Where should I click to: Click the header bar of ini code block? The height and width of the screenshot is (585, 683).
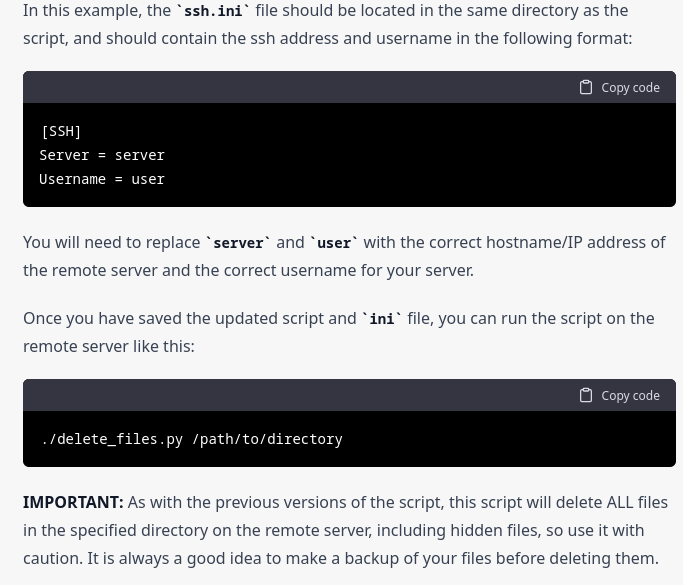pyautogui.click(x=349, y=88)
